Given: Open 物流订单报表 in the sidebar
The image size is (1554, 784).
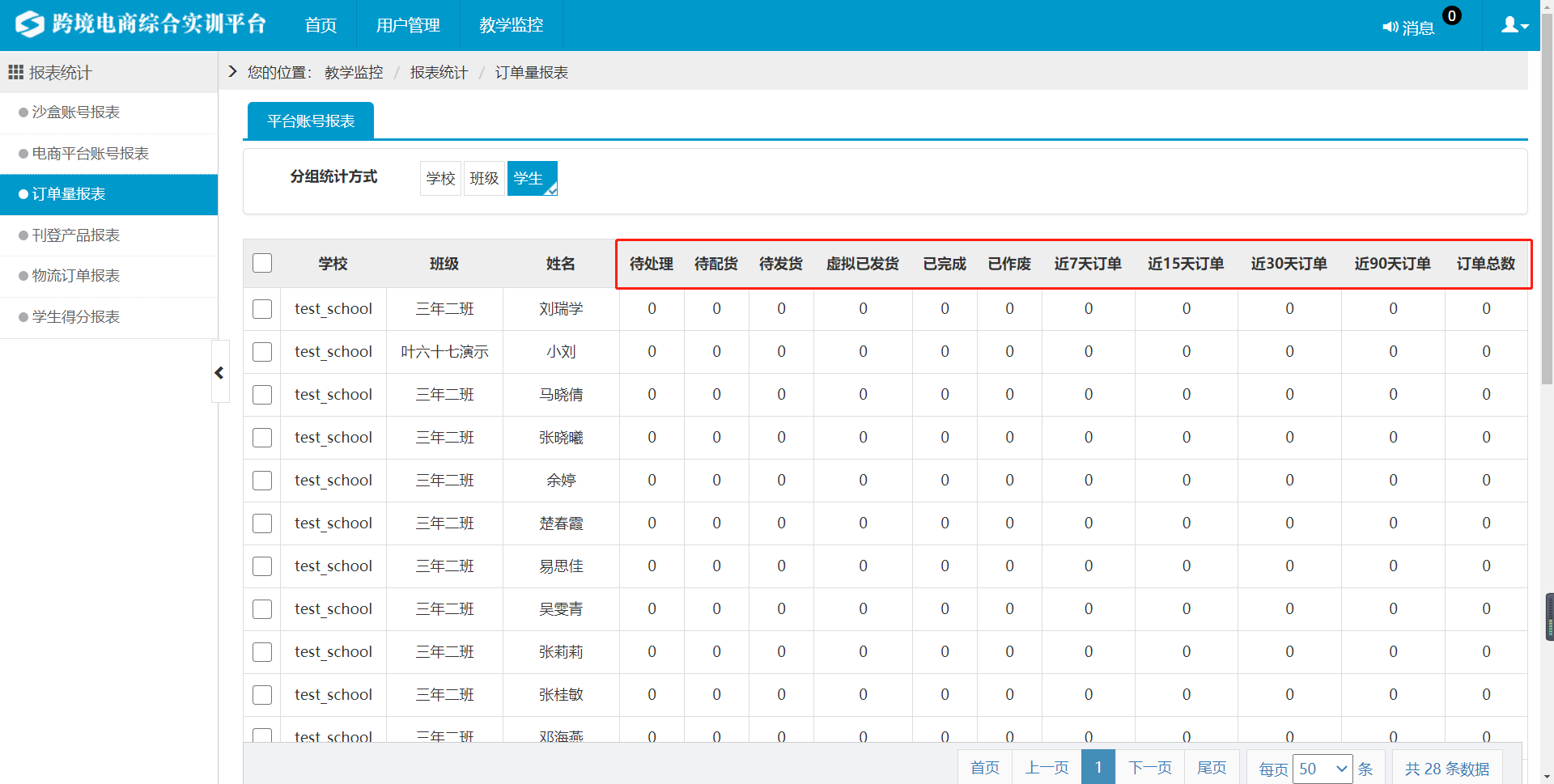Looking at the screenshot, I should coord(75,276).
